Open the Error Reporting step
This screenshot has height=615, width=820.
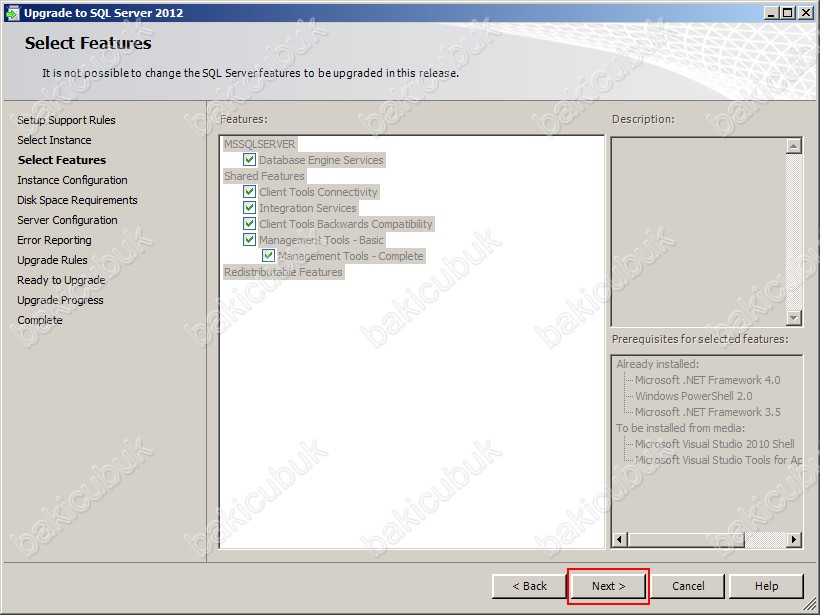(54, 240)
